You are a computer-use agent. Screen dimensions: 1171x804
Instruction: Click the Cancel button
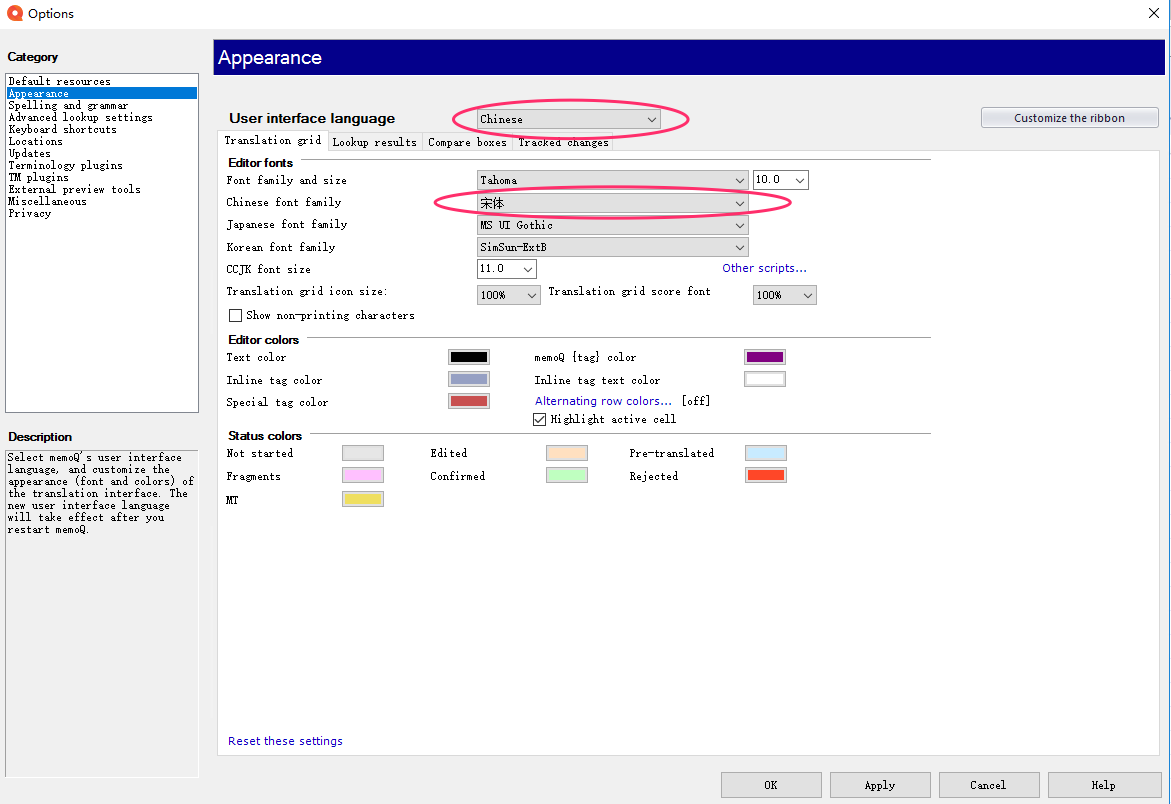[x=989, y=785]
